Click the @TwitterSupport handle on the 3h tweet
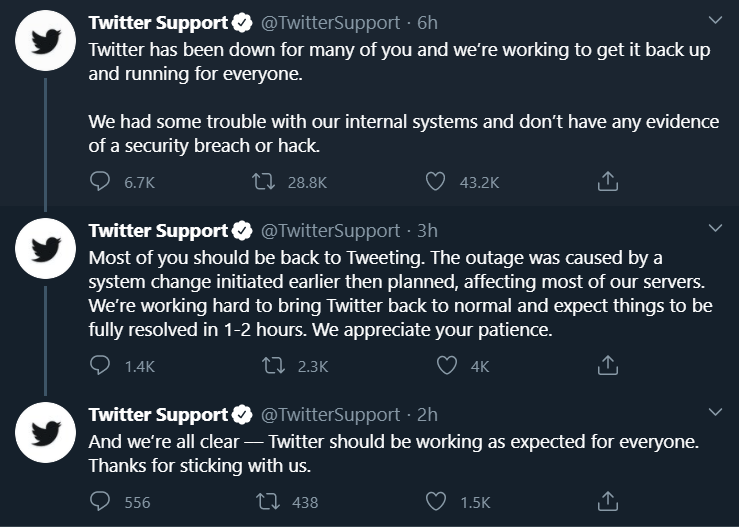 (330, 231)
